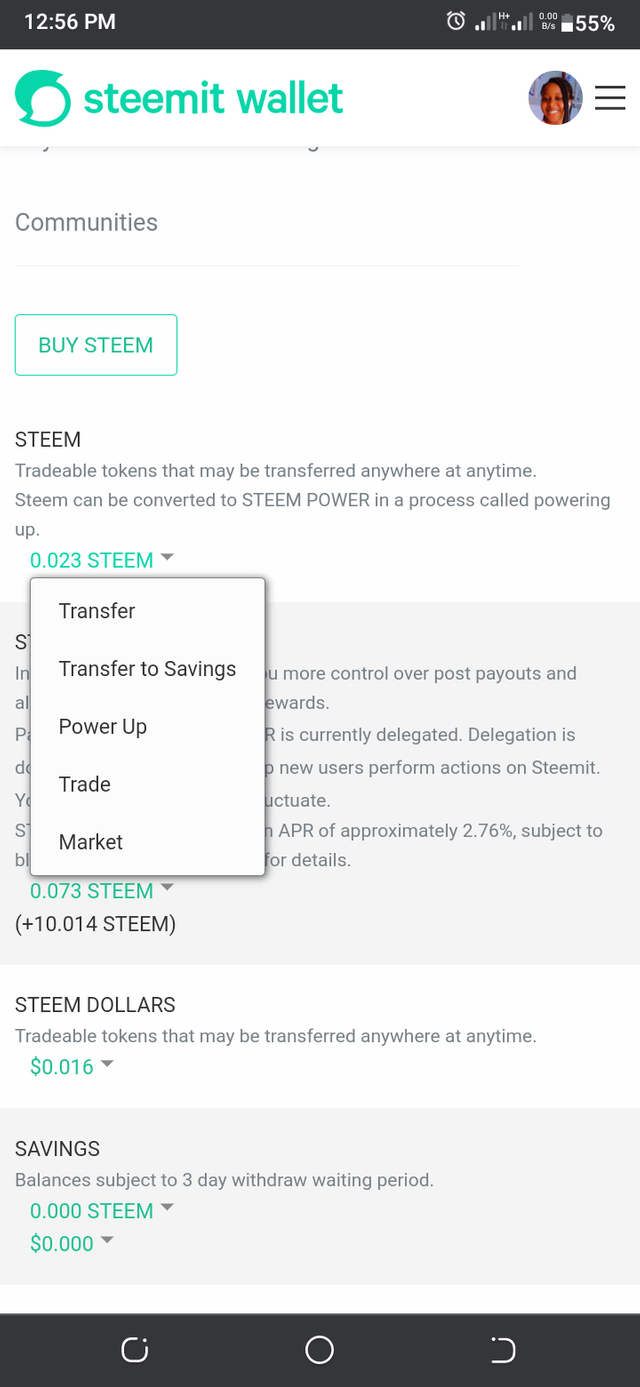Viewport: 640px width, 1387px height.
Task: Open the hamburger menu
Action: [x=610, y=98]
